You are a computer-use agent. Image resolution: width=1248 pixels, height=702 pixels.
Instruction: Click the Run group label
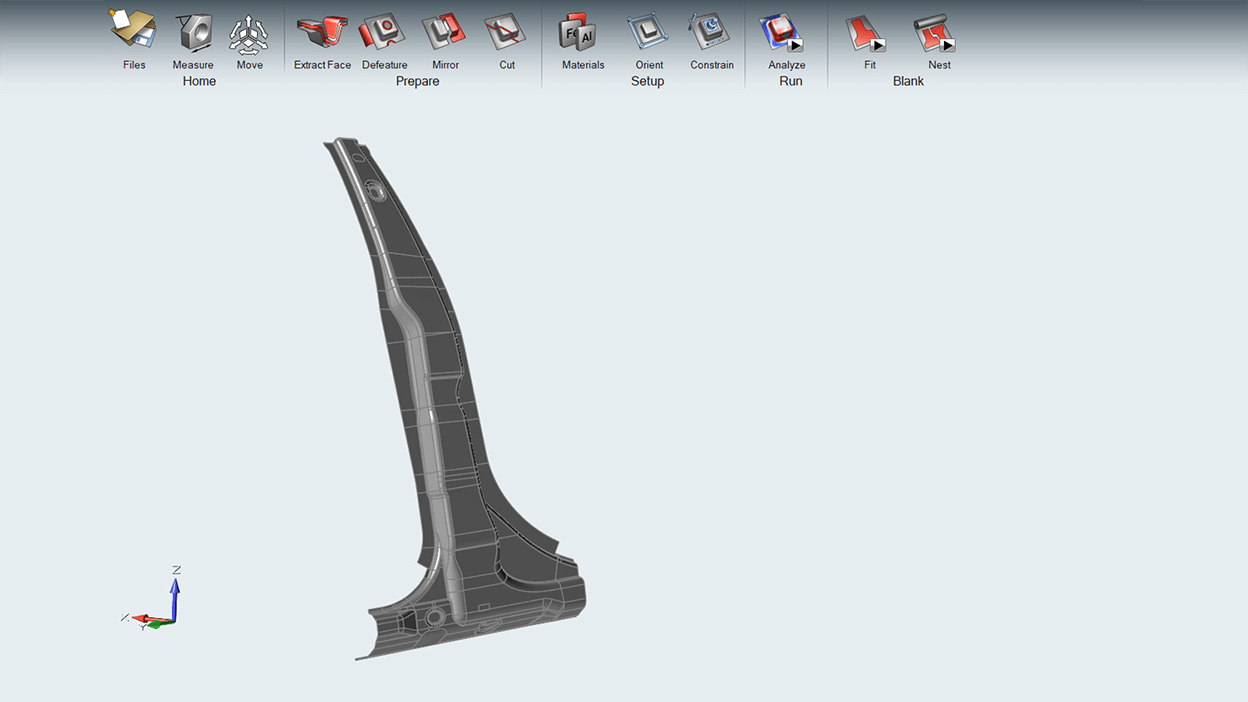(790, 81)
